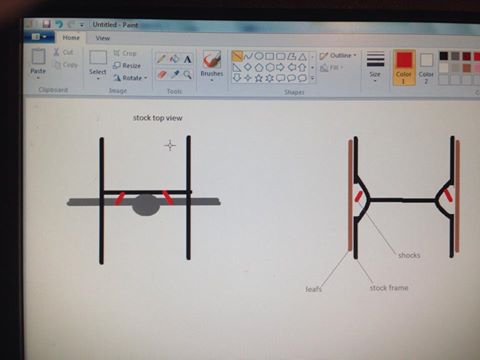Click the 'stock top view' text on canvas
The image size is (480, 360).
pos(158,118)
